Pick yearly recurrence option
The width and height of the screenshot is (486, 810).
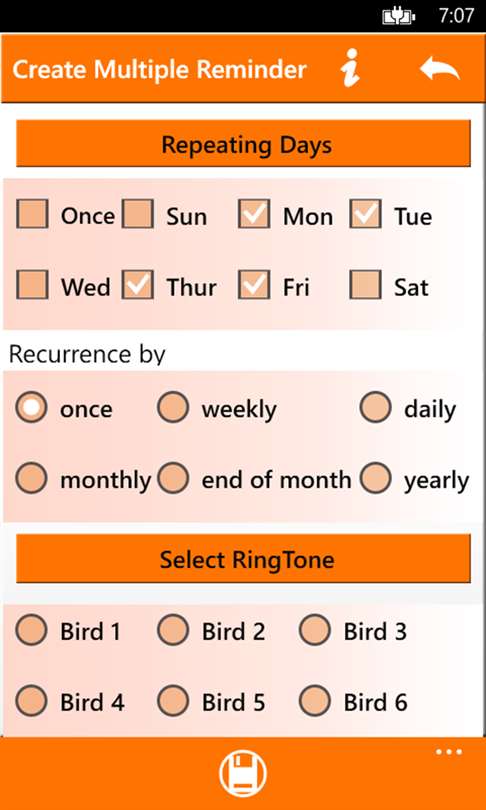375,478
